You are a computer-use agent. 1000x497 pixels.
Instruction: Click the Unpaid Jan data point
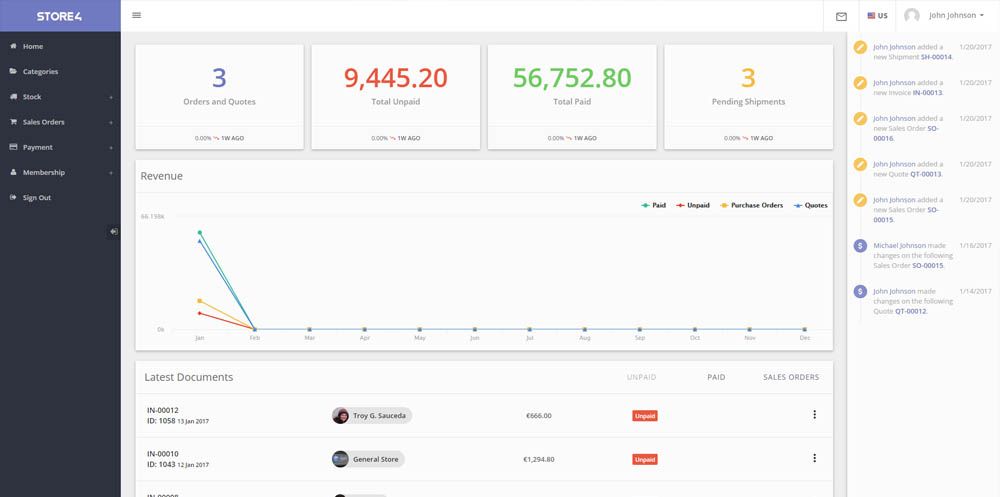pos(200,313)
